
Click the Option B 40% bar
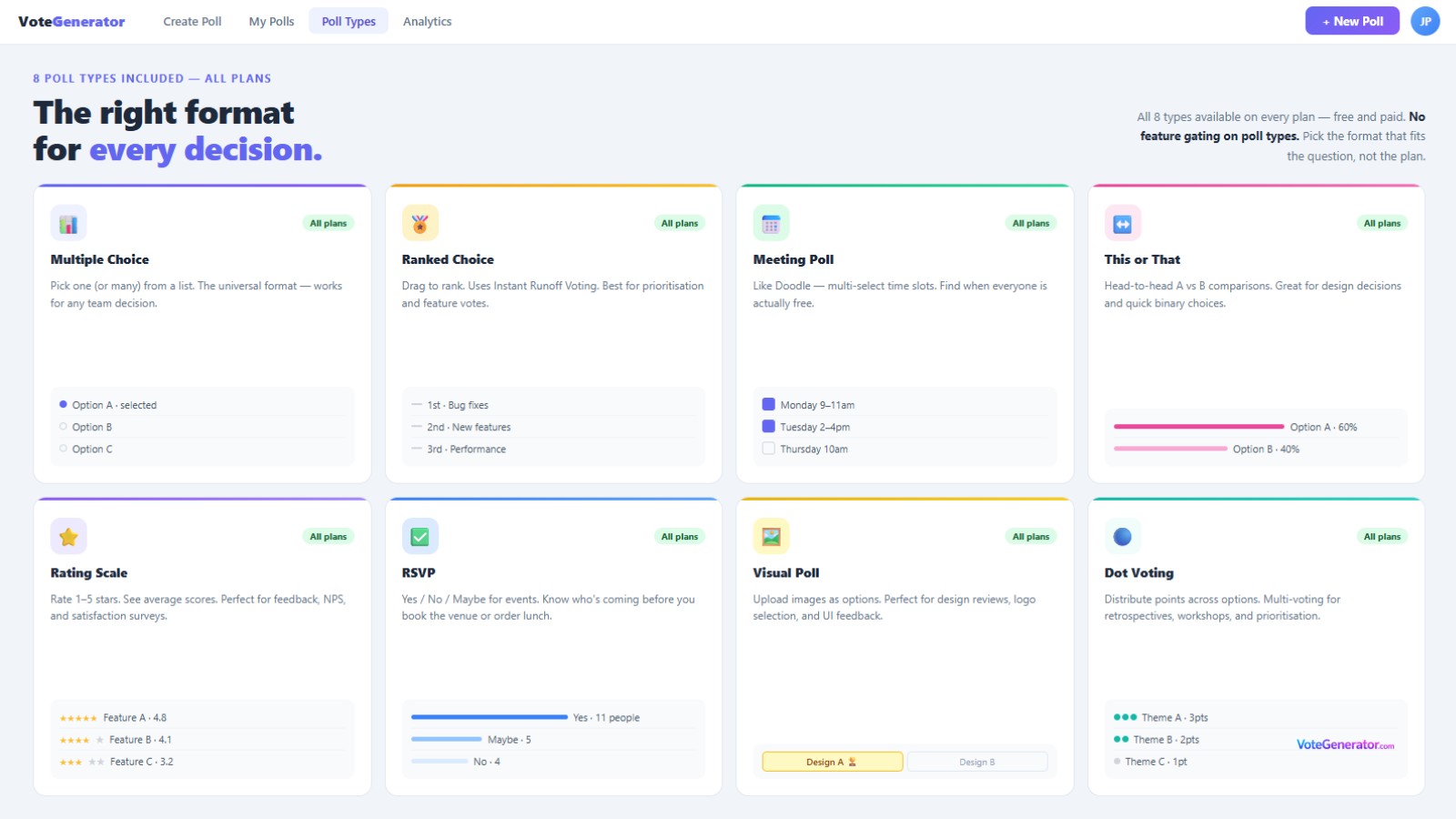coord(1170,449)
